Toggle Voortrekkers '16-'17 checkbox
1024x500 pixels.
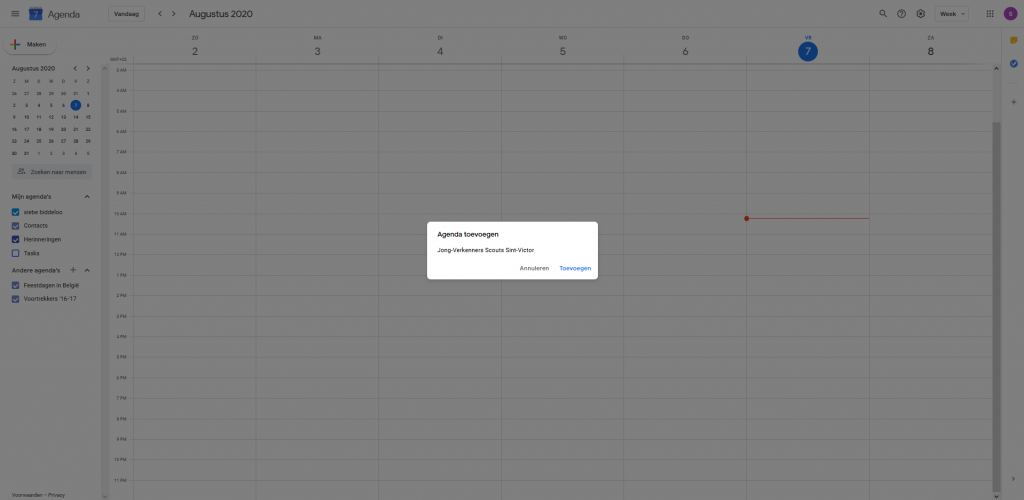[16, 299]
